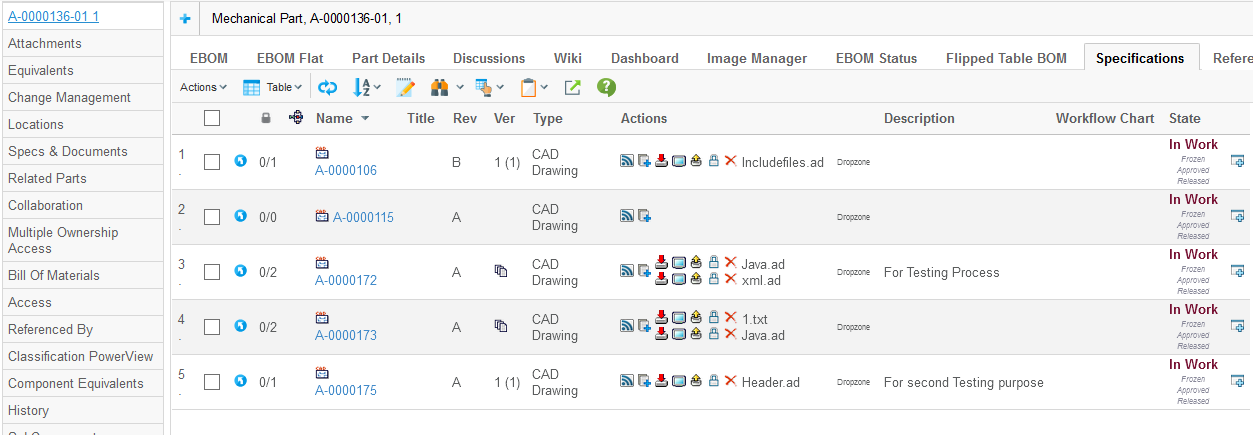Click the green help question mark icon

606,88
